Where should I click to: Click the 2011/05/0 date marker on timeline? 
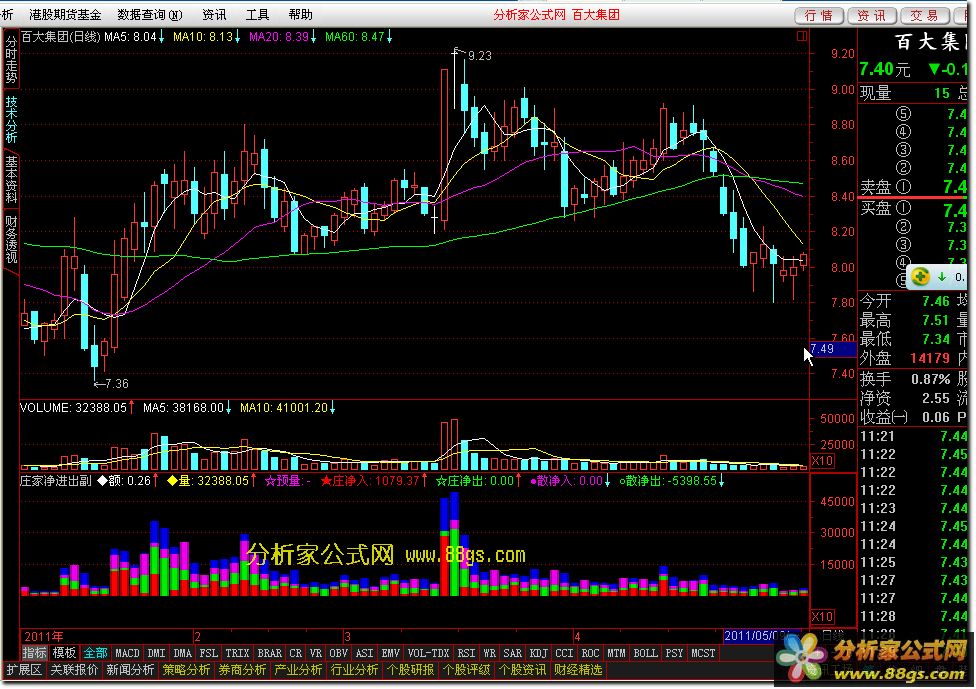(756, 636)
